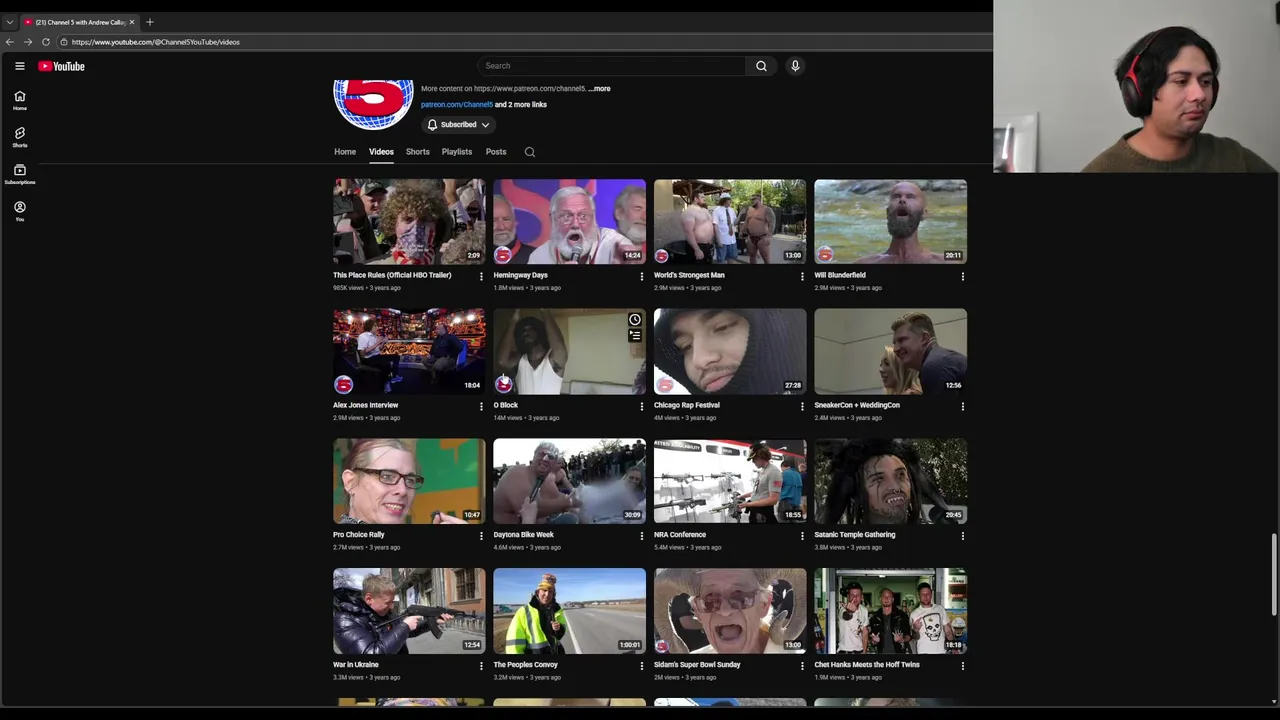Viewport: 1280px width, 720px height.
Task: Open options menu for World's Strongest Man
Action: tap(802, 277)
